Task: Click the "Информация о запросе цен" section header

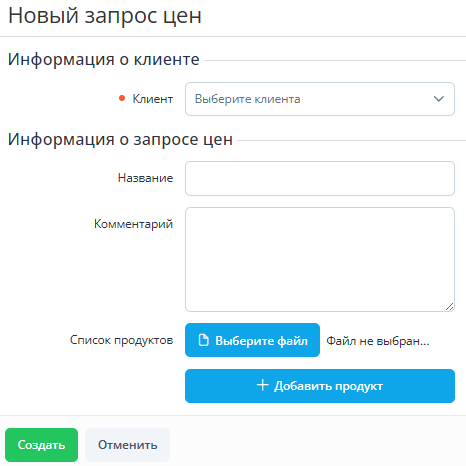Action: [x=120, y=139]
